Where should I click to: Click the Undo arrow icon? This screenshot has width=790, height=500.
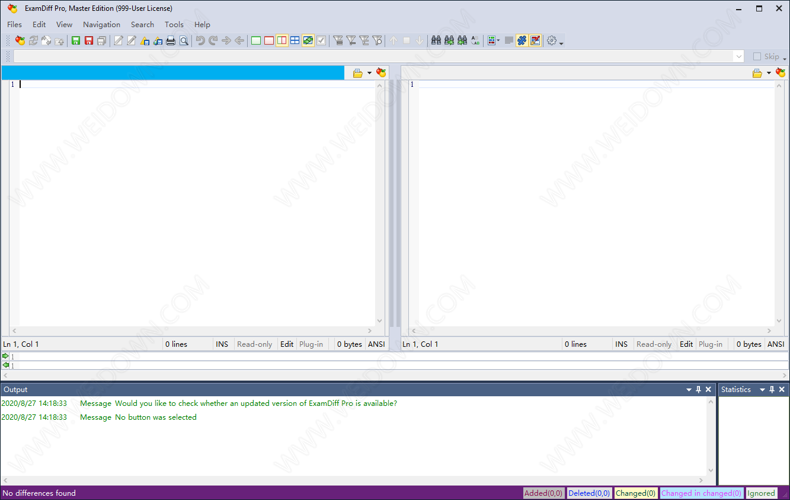(x=201, y=41)
